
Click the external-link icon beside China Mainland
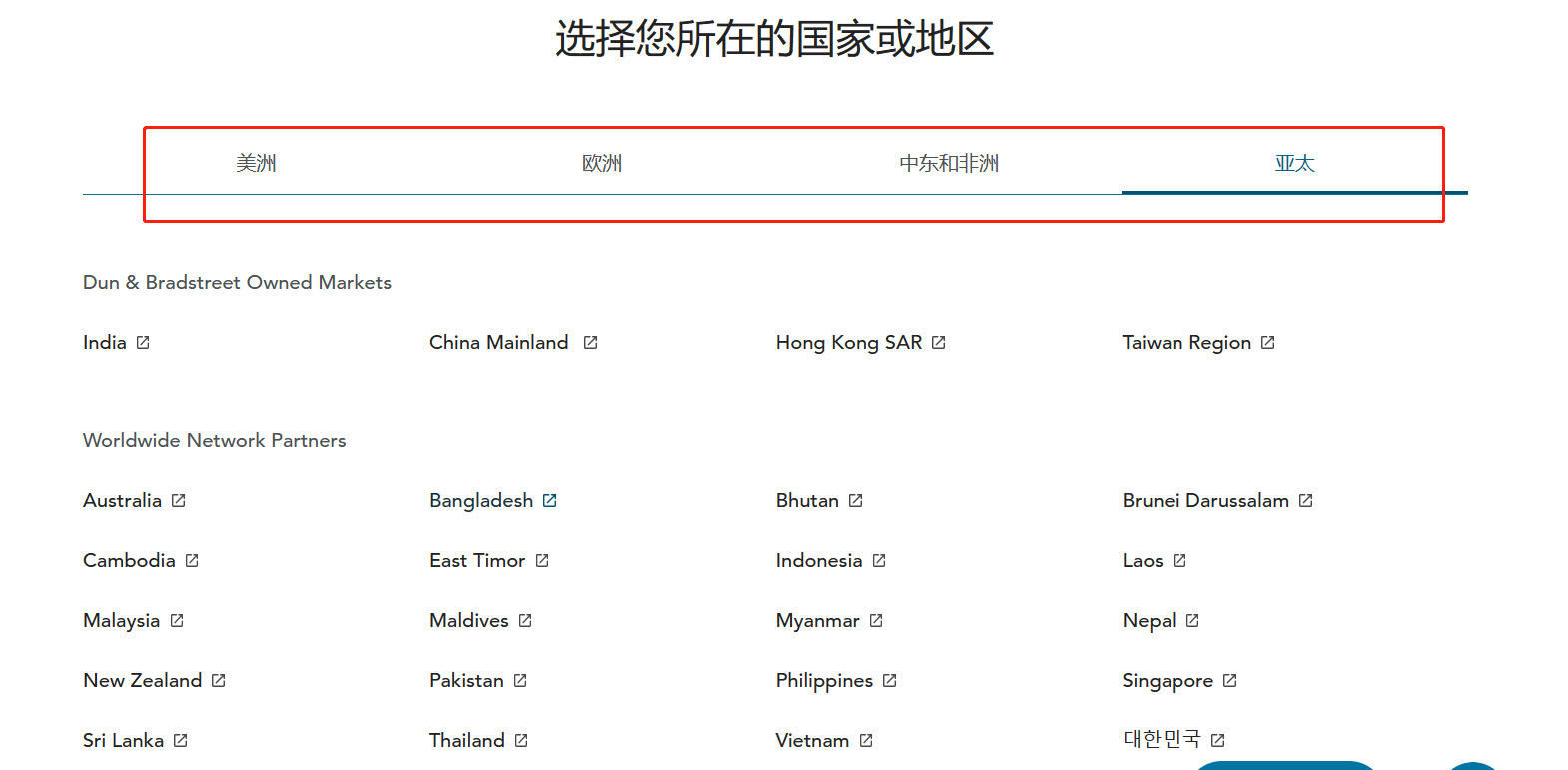pyautogui.click(x=590, y=342)
